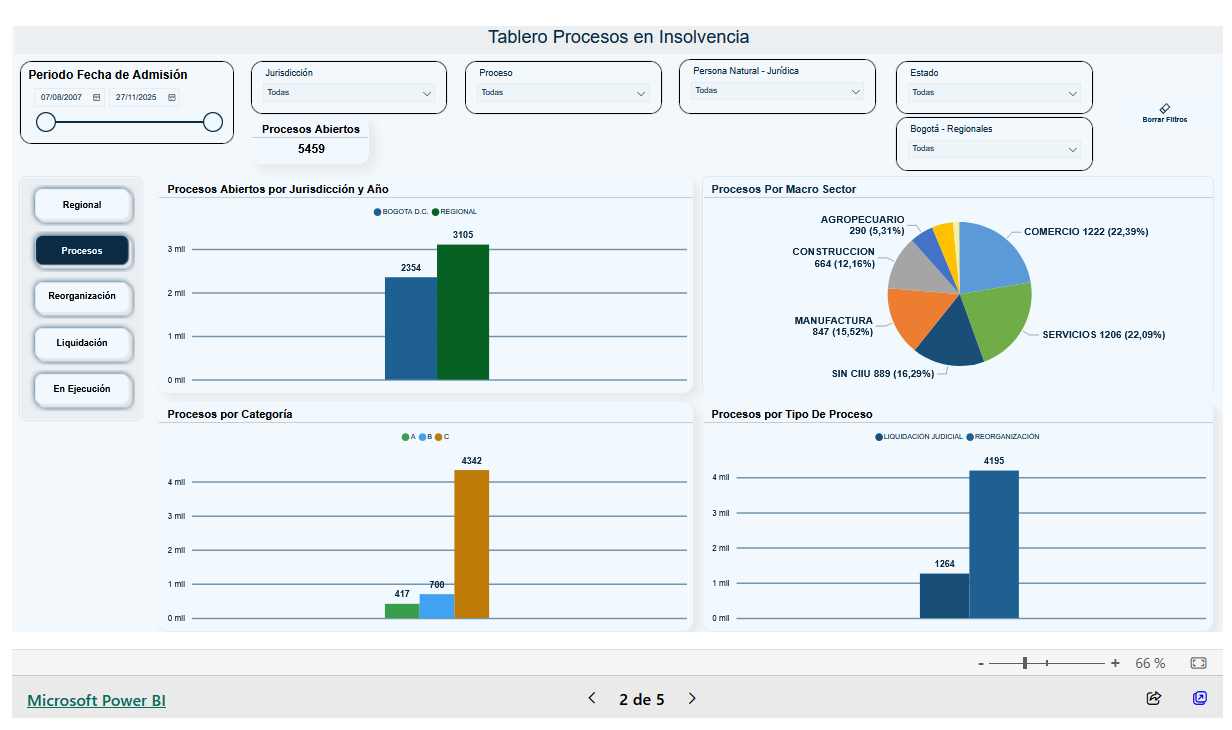Switch to the Regional tab
The width and height of the screenshot is (1232, 730).
(x=82, y=205)
